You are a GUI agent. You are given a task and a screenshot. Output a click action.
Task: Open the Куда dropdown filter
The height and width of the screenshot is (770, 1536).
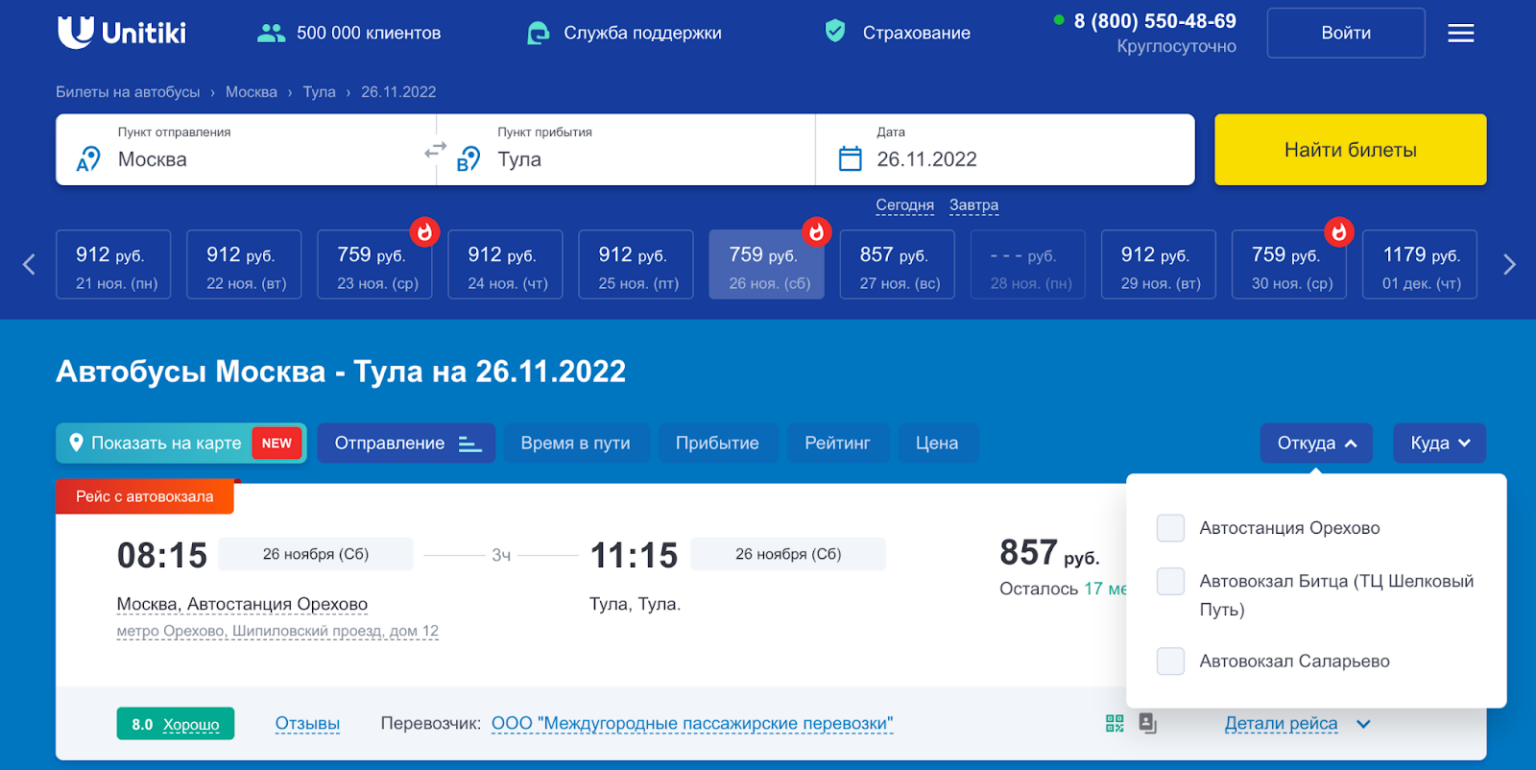1439,443
